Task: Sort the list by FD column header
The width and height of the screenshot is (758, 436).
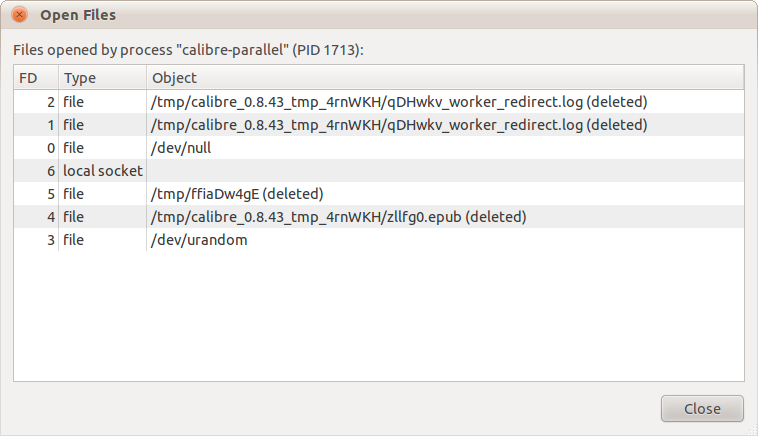Action: 28,77
